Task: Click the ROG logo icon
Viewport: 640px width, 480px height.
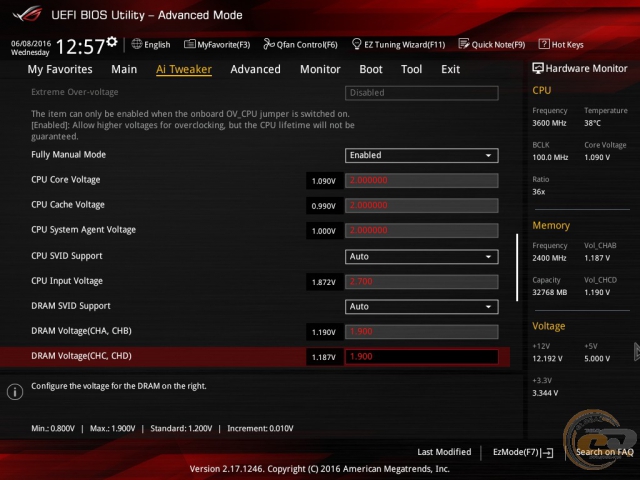Action: [27, 14]
